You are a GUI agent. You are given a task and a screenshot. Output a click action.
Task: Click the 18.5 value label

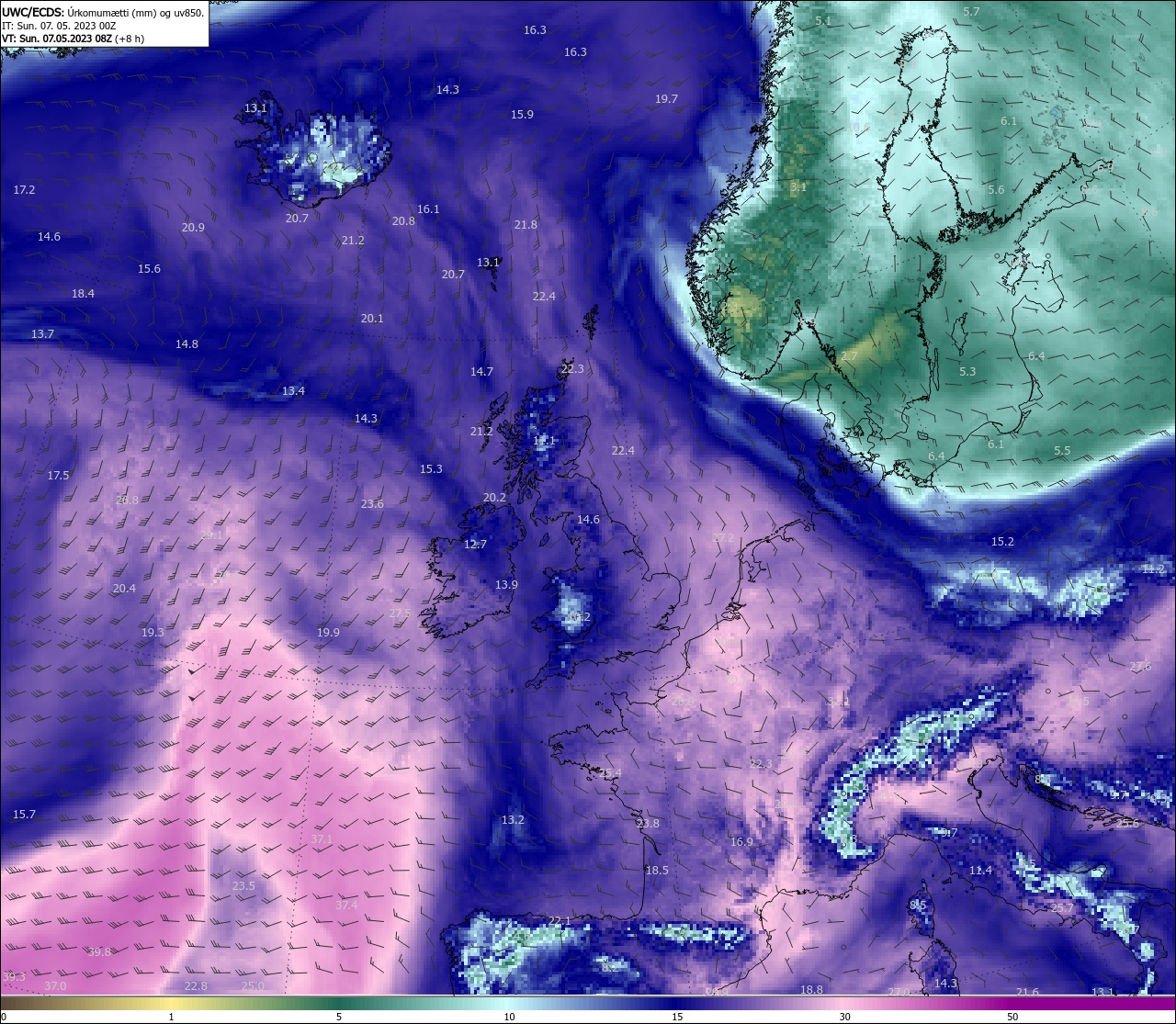[657, 871]
